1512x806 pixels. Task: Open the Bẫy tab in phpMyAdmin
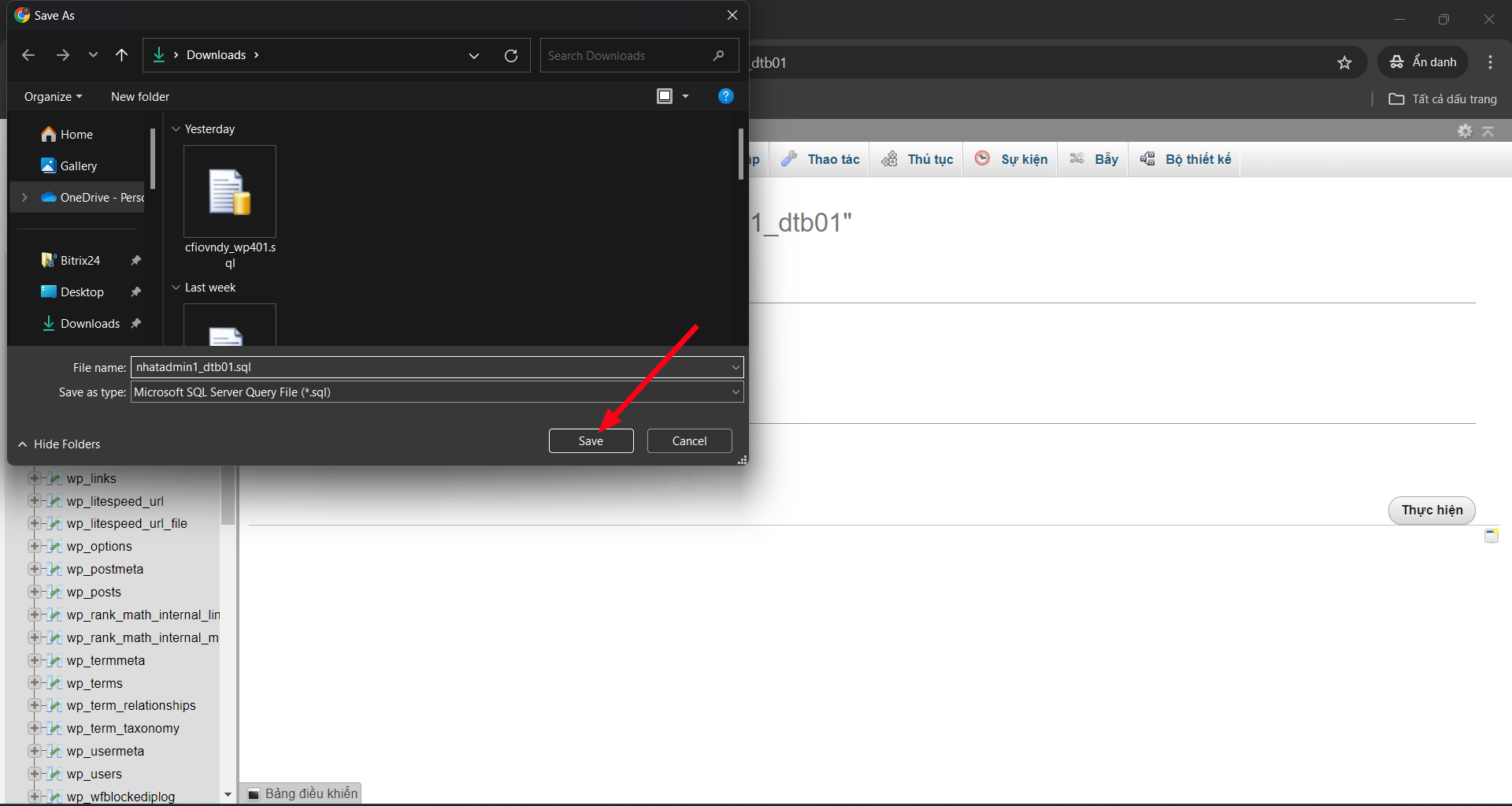click(1093, 159)
